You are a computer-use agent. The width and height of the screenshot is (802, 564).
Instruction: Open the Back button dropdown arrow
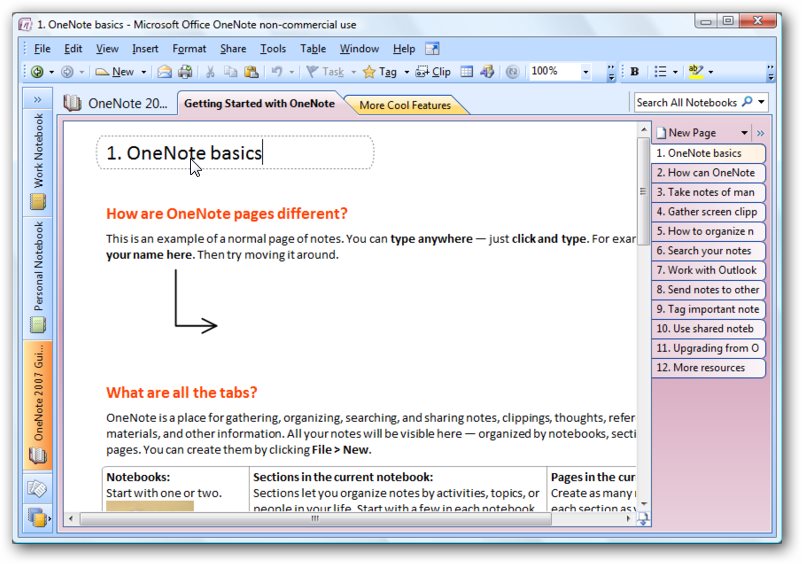51,72
